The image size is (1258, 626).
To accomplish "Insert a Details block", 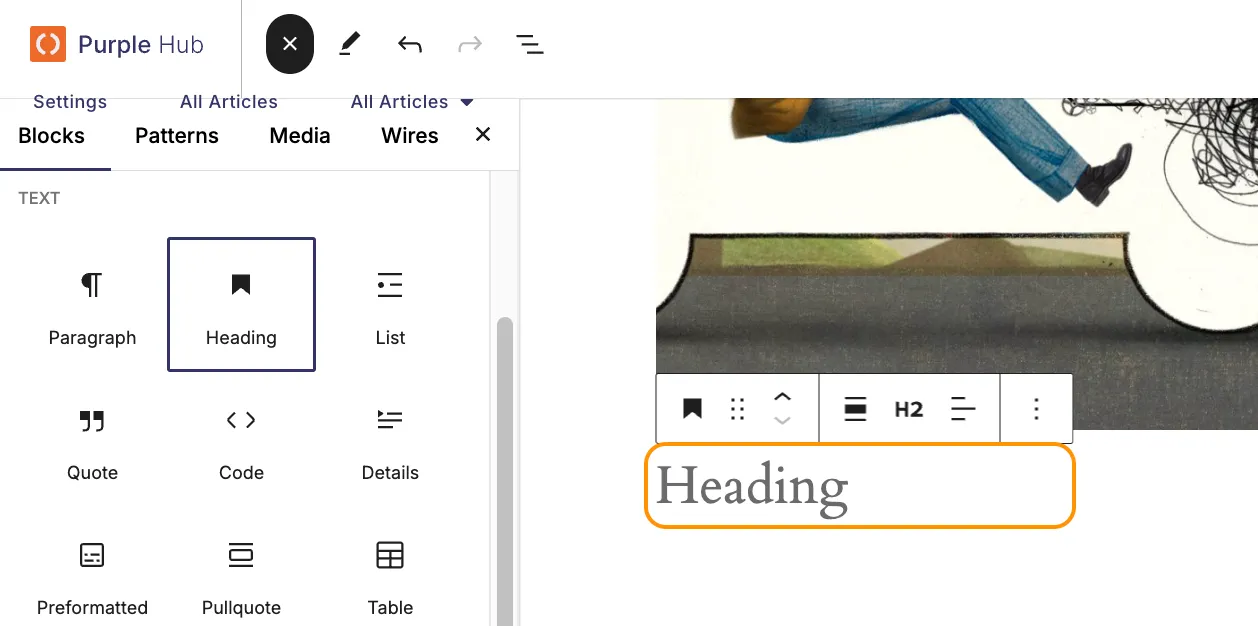I will pos(390,439).
